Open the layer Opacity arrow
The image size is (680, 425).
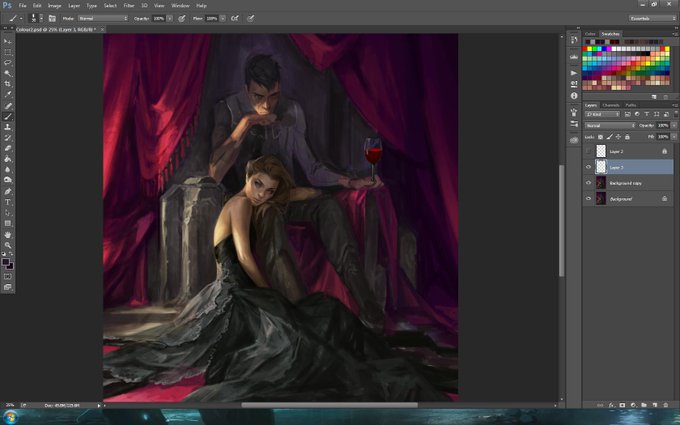pos(674,125)
